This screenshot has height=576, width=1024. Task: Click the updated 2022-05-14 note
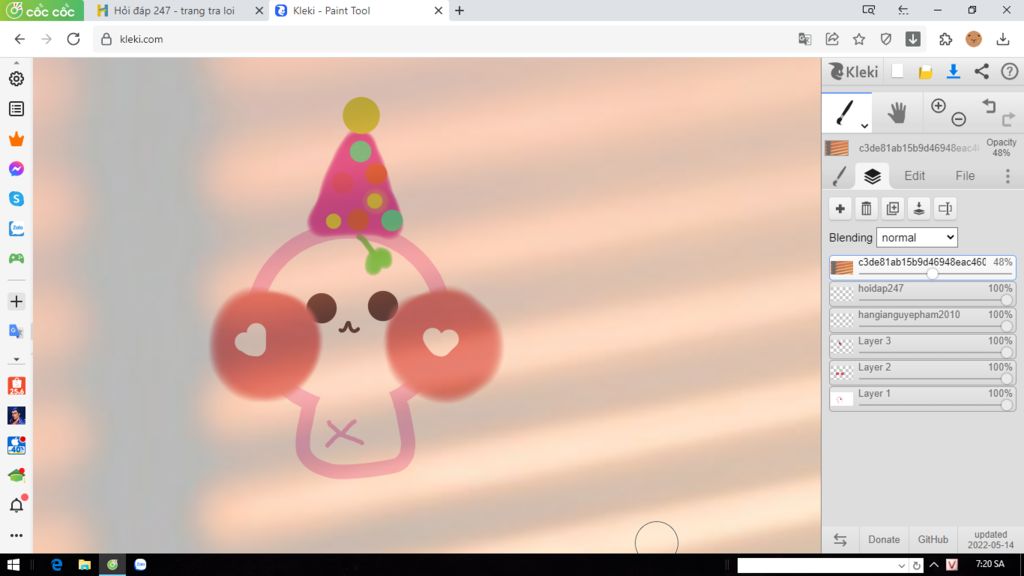click(x=991, y=539)
